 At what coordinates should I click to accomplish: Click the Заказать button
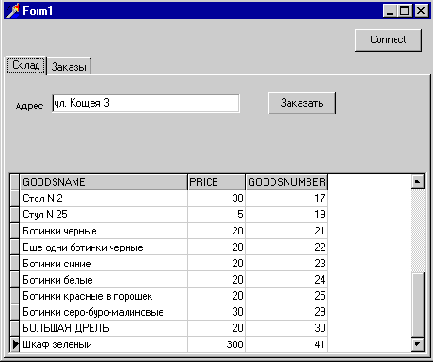coord(302,103)
